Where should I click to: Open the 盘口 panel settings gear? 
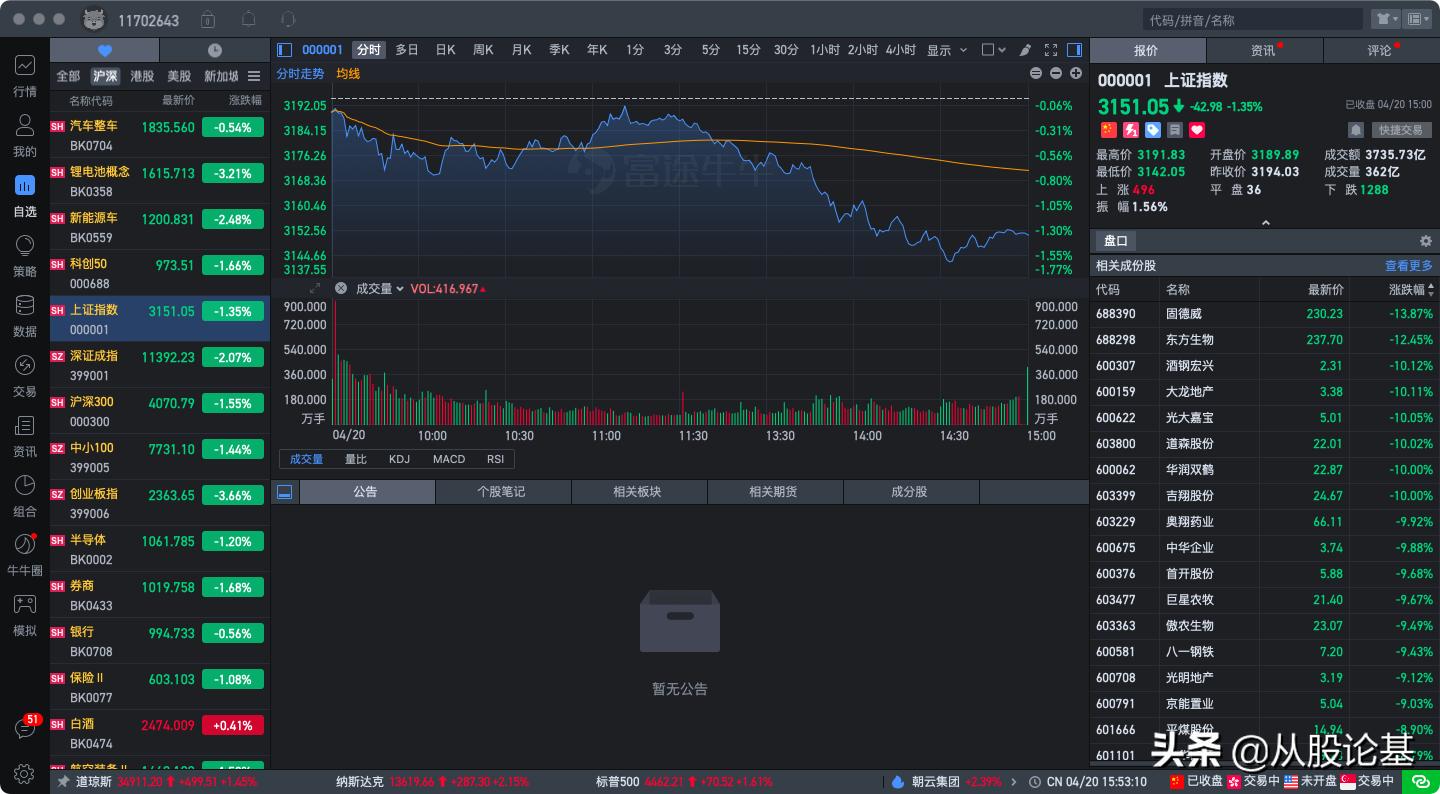pyautogui.click(x=1425, y=241)
